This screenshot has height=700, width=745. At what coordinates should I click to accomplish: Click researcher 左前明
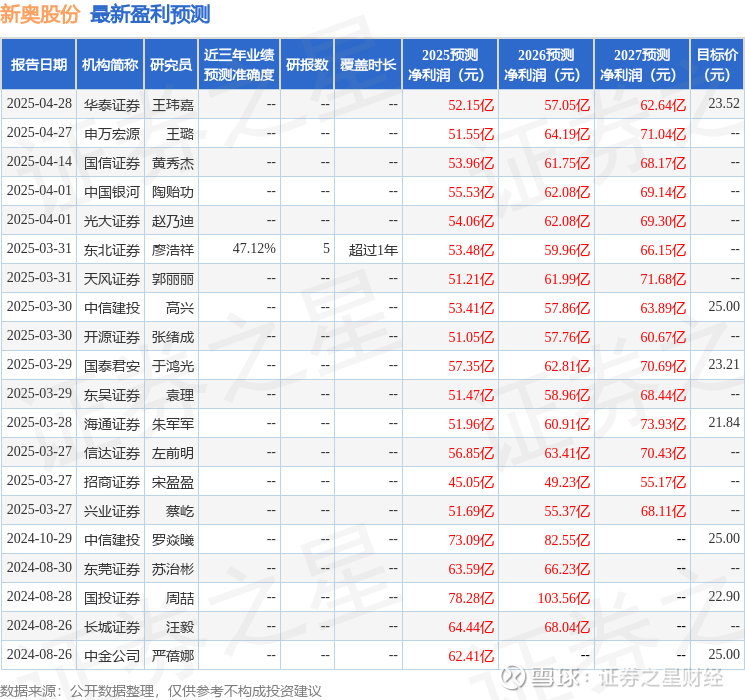click(x=172, y=453)
